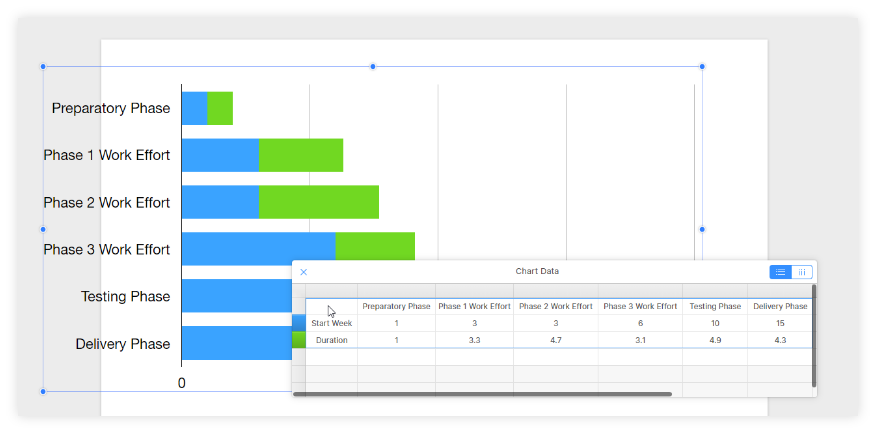
Task: Click the blue bar of Delivery Phase
Action: [237, 343]
